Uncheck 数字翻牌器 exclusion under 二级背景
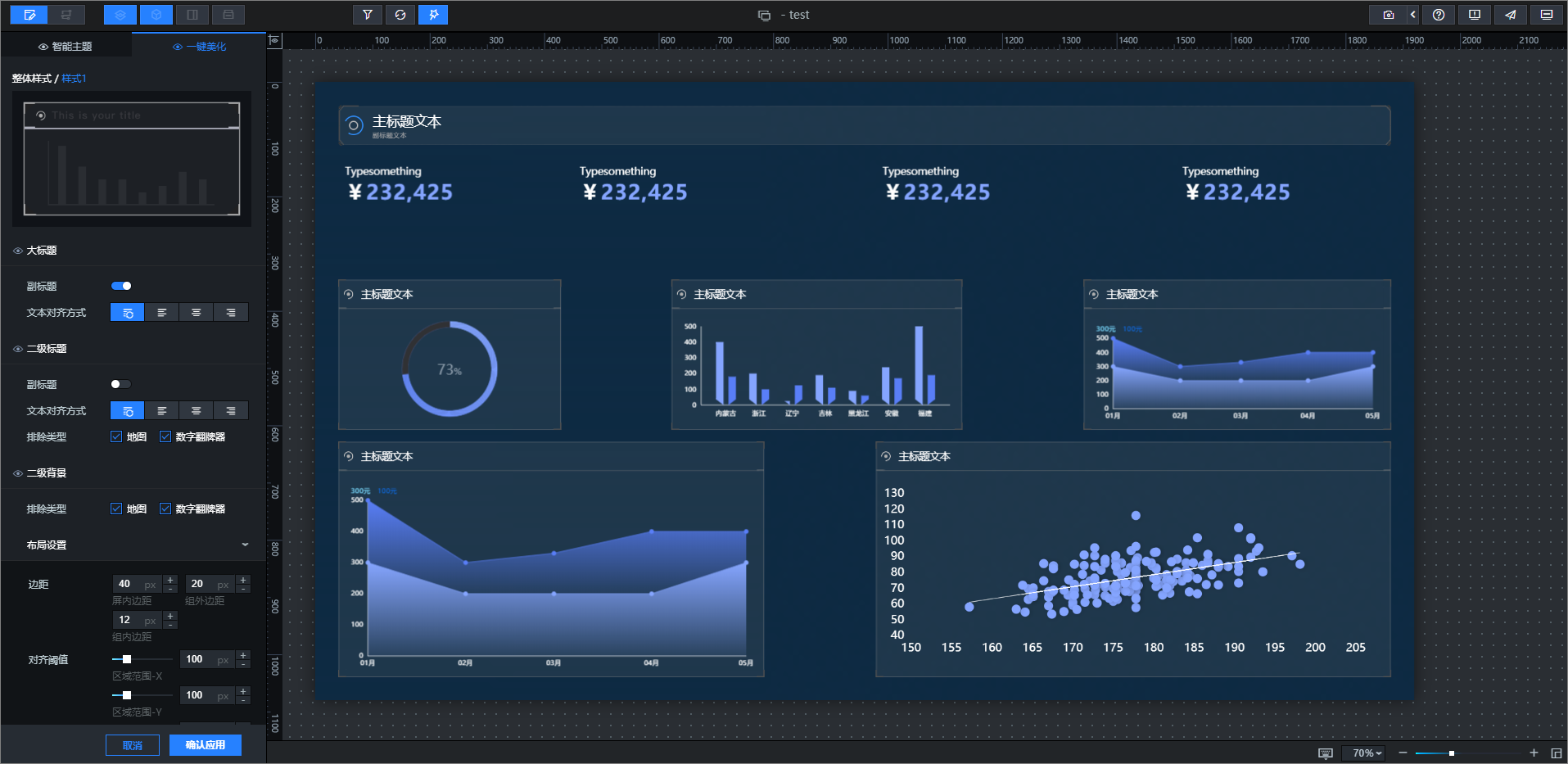 [x=165, y=509]
